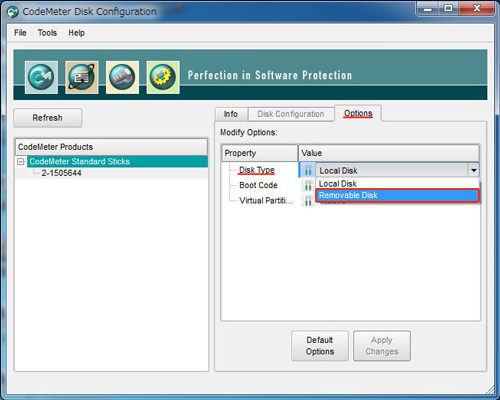Click the Virtual Partition value row icon
The image size is (500, 400).
click(308, 200)
